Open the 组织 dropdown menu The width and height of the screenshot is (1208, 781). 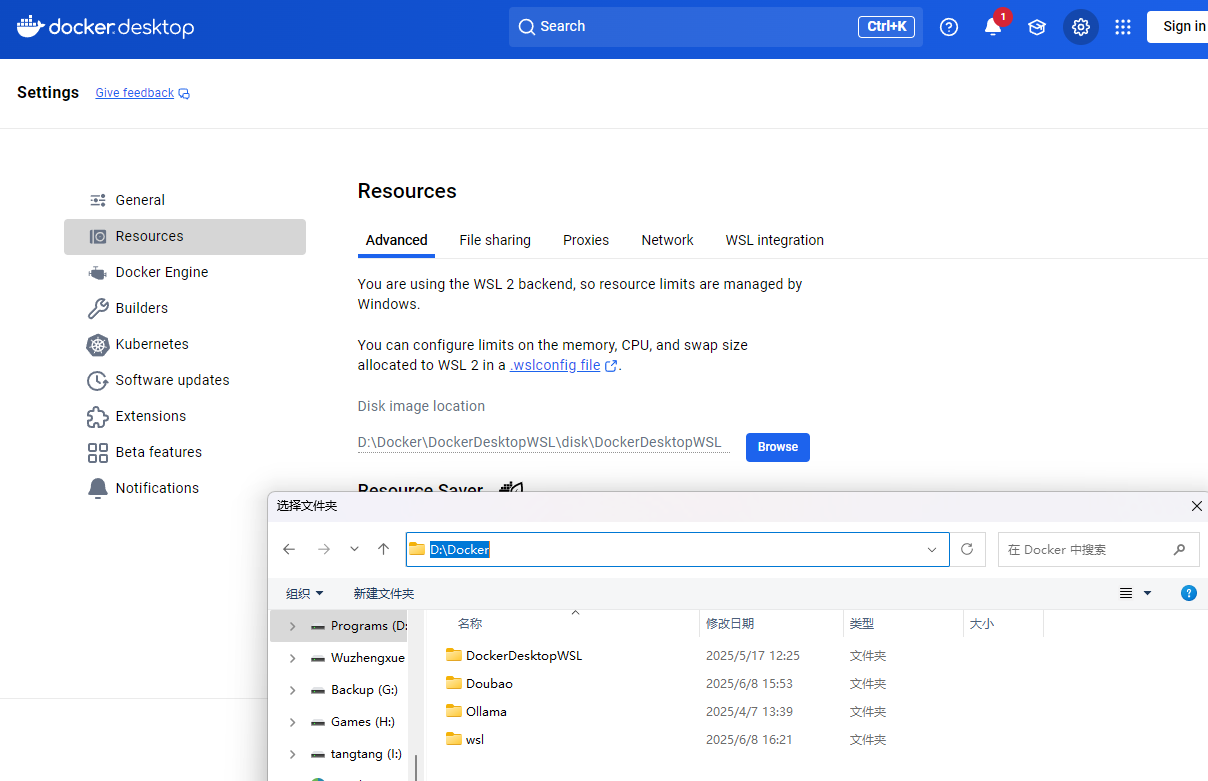[x=305, y=594]
